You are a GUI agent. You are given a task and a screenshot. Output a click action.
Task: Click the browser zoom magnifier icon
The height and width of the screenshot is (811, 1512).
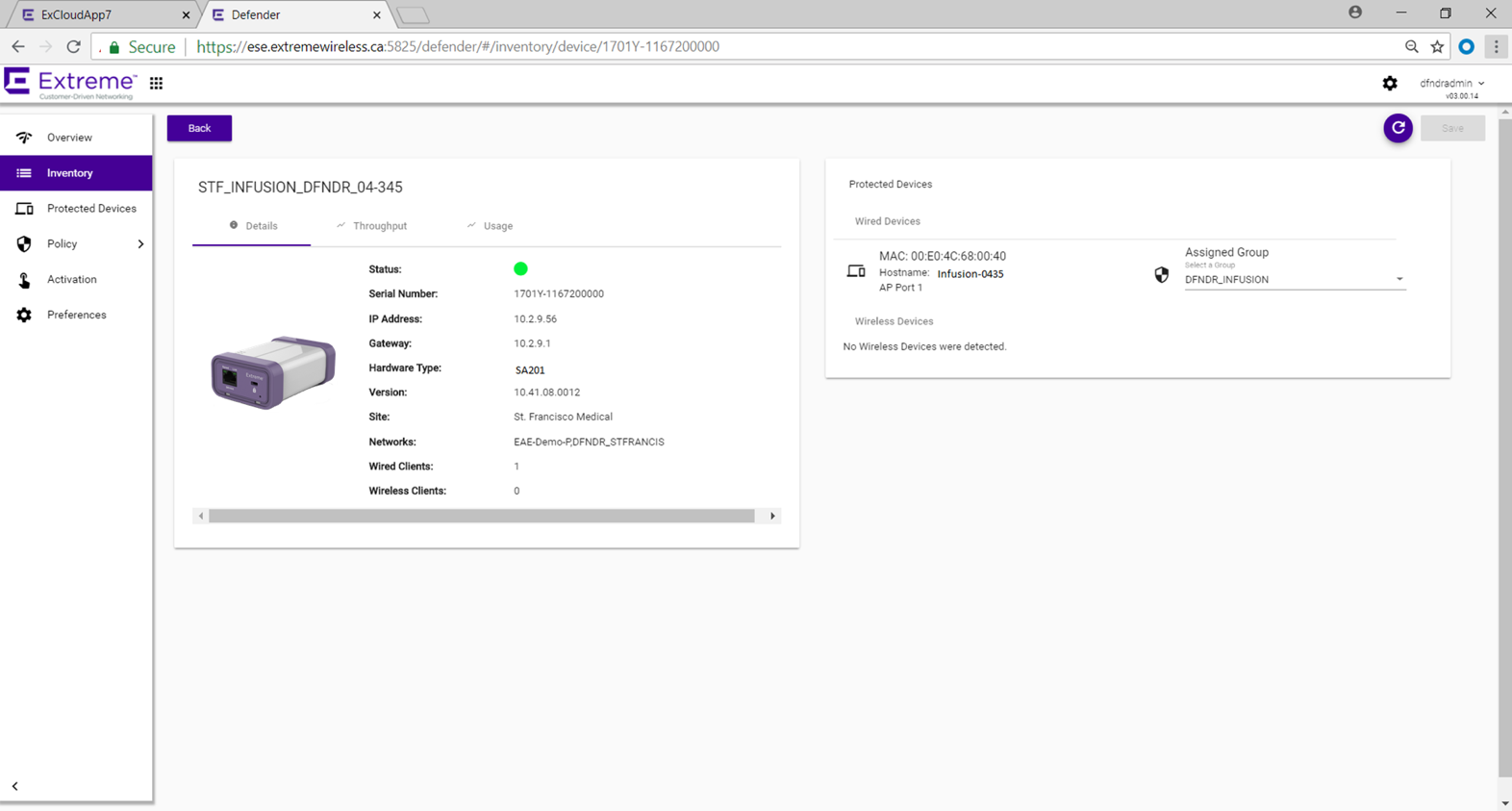1411,46
